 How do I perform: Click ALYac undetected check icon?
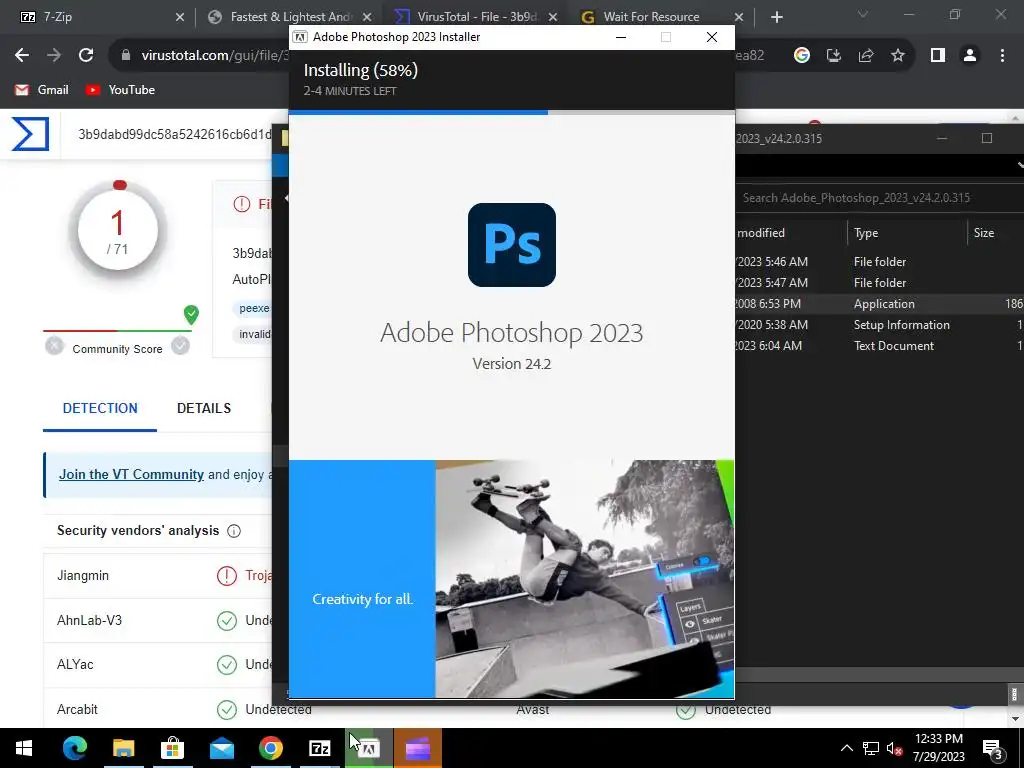[227, 665]
